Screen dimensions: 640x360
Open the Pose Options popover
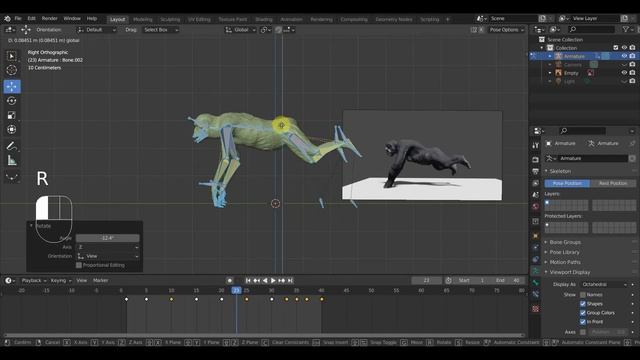click(507, 30)
